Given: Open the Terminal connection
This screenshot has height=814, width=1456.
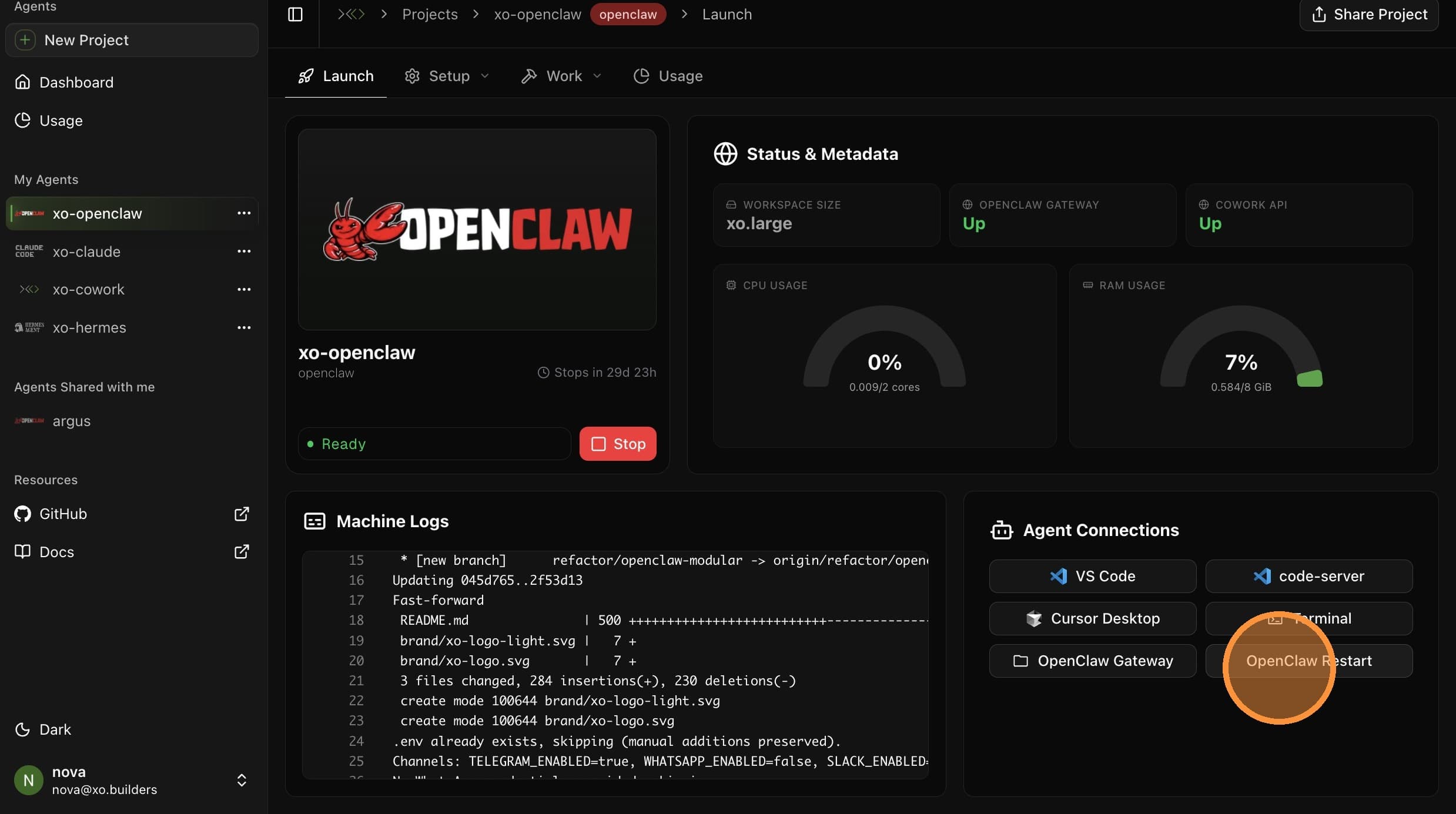Looking at the screenshot, I should point(1308,618).
